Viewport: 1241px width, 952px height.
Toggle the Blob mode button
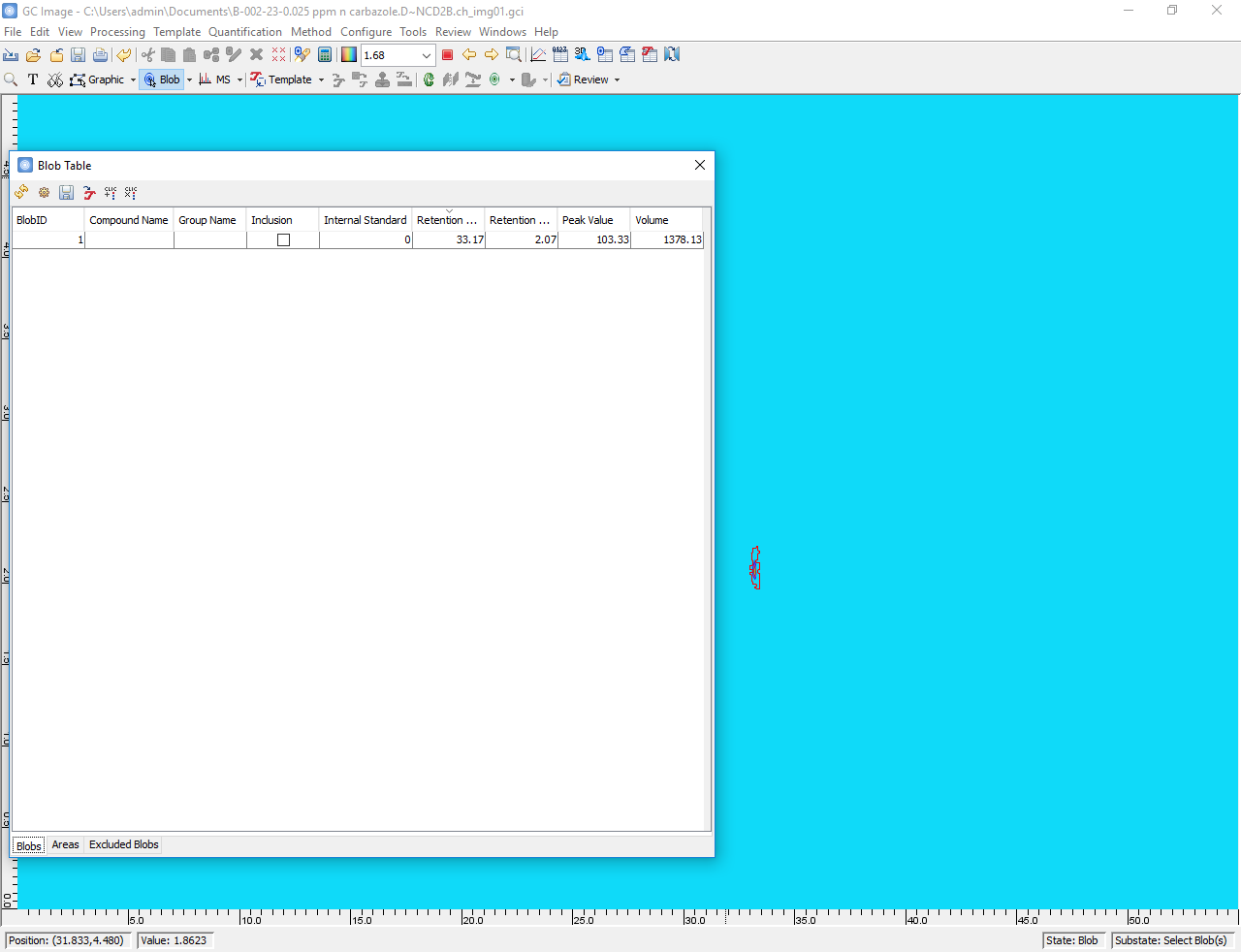pos(162,79)
